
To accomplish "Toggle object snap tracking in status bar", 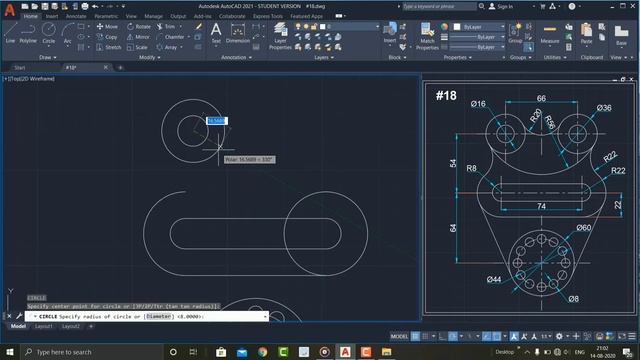I will coord(486,336).
